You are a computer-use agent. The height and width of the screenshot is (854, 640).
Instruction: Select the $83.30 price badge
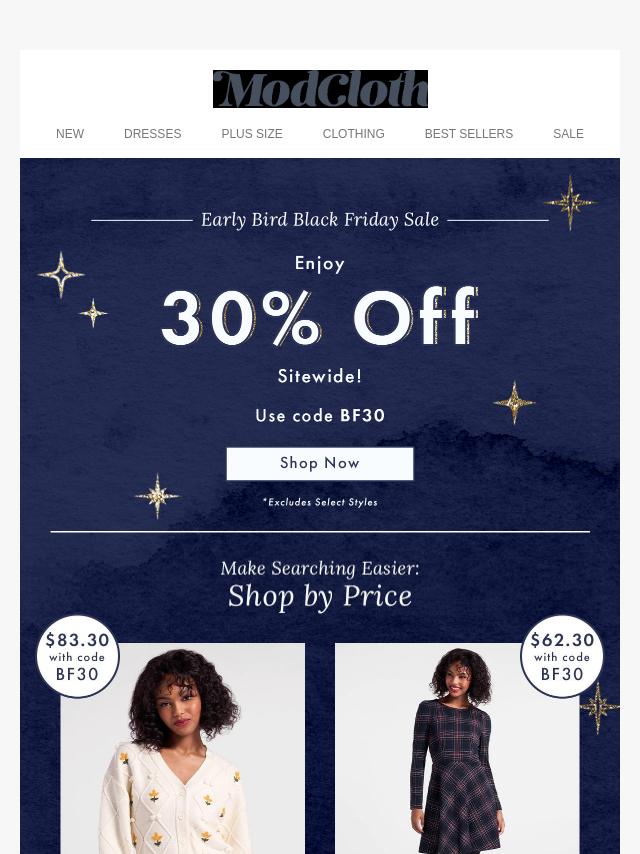[78, 656]
